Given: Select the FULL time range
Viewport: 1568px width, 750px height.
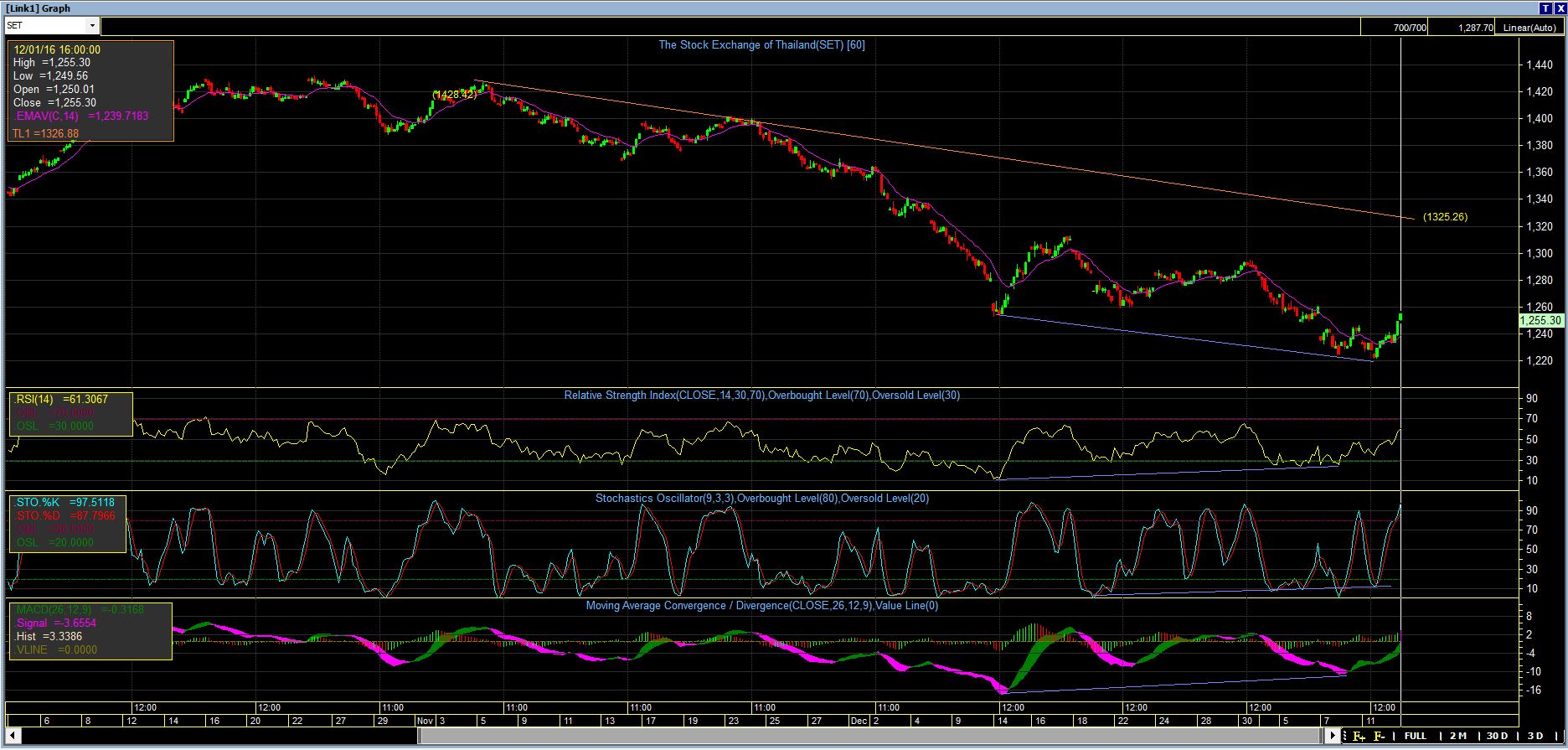Looking at the screenshot, I should 1415,736.
